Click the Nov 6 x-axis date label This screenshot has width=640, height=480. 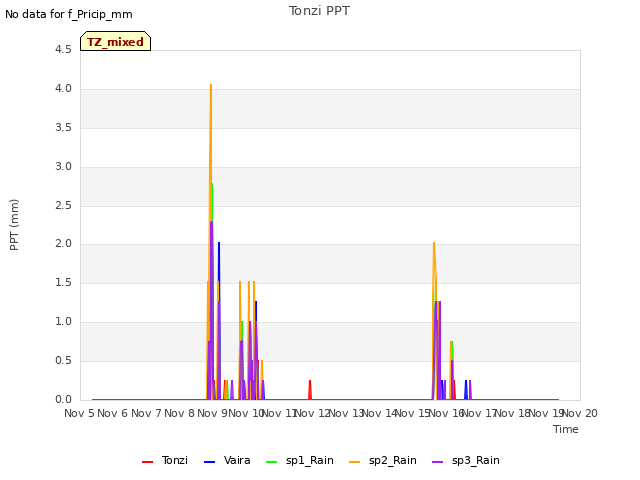tap(113, 413)
